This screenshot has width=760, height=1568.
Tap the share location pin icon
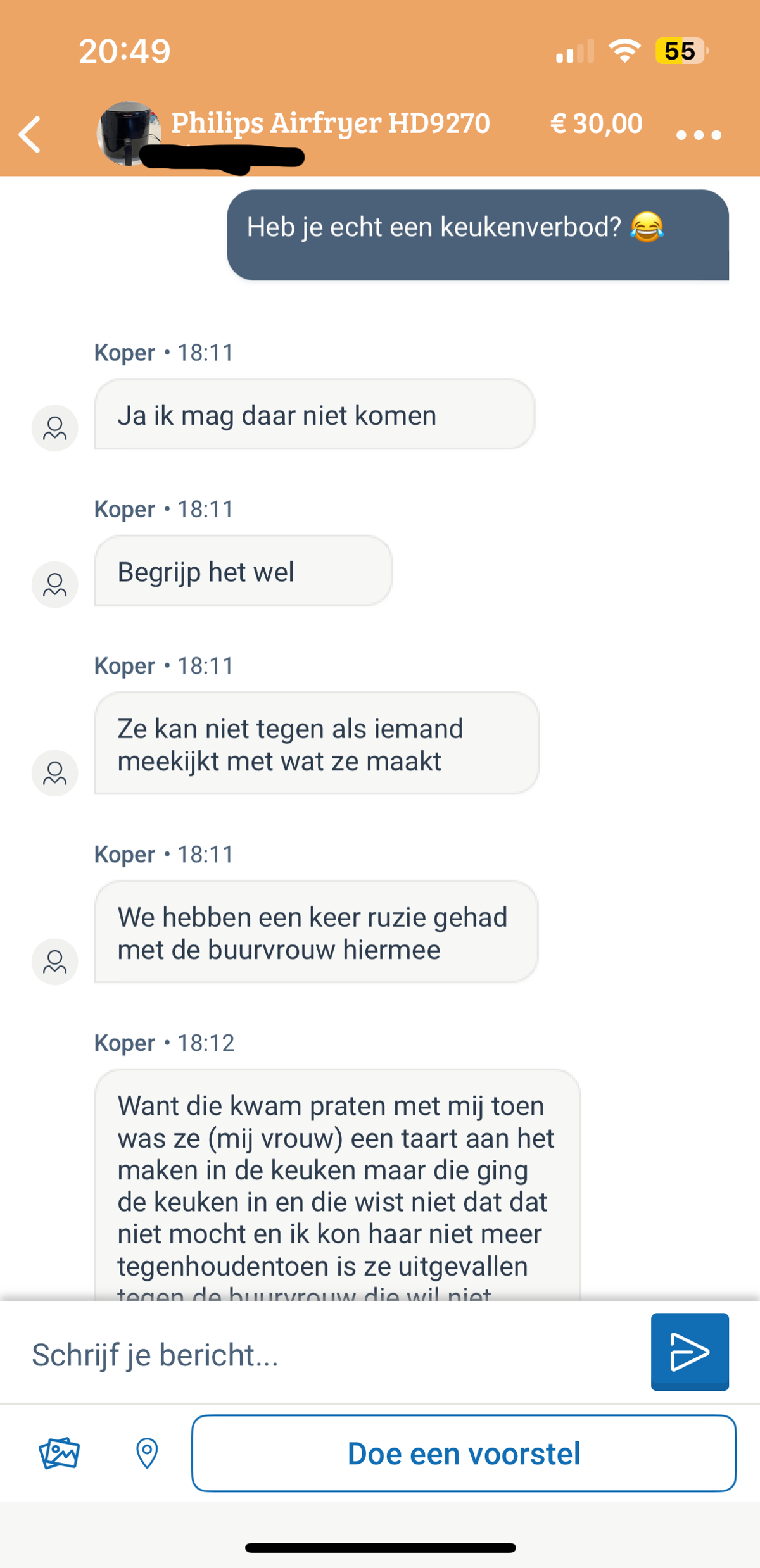pyautogui.click(x=147, y=1453)
